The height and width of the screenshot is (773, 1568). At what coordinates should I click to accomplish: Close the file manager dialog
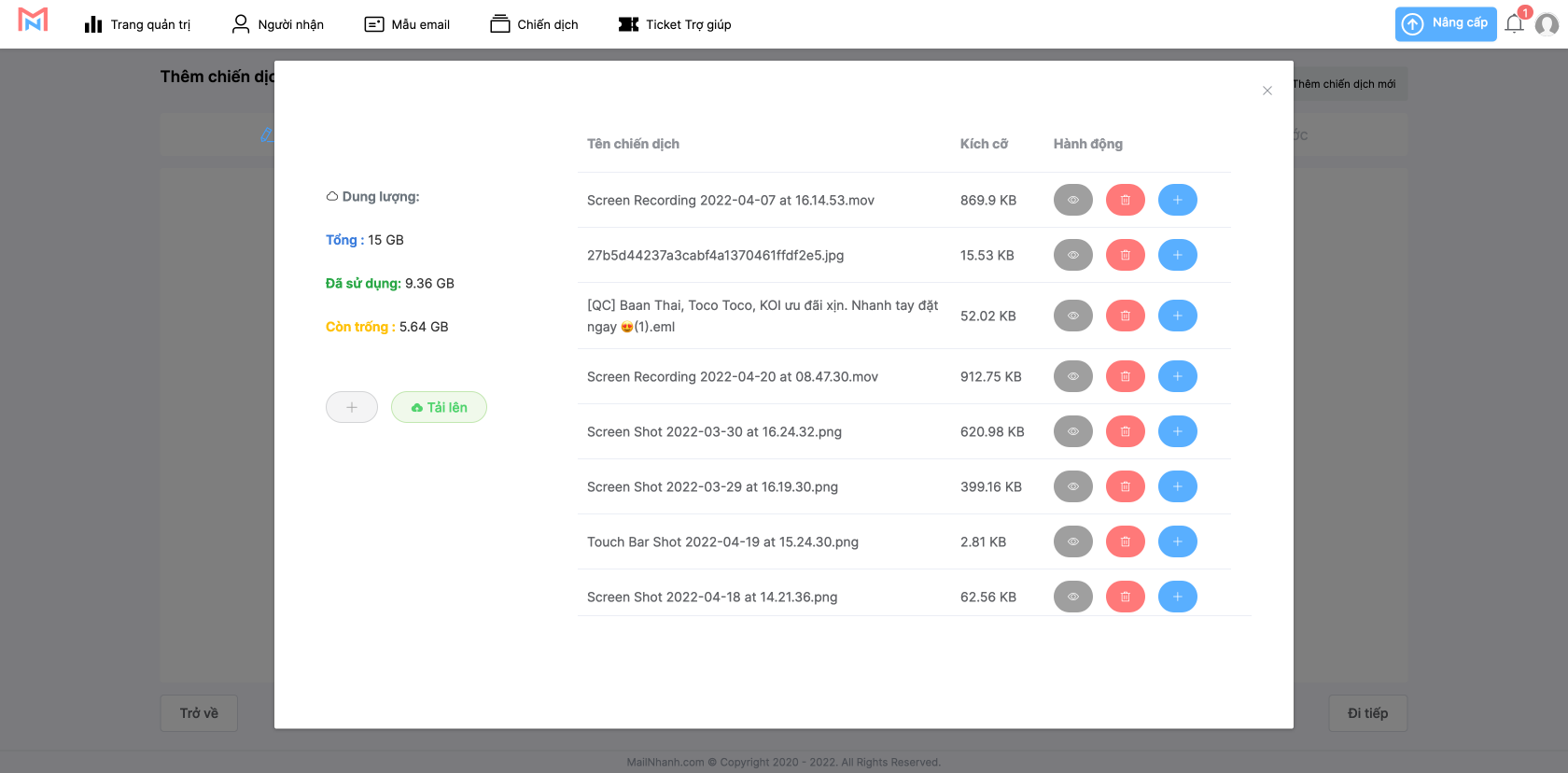pyautogui.click(x=1267, y=91)
